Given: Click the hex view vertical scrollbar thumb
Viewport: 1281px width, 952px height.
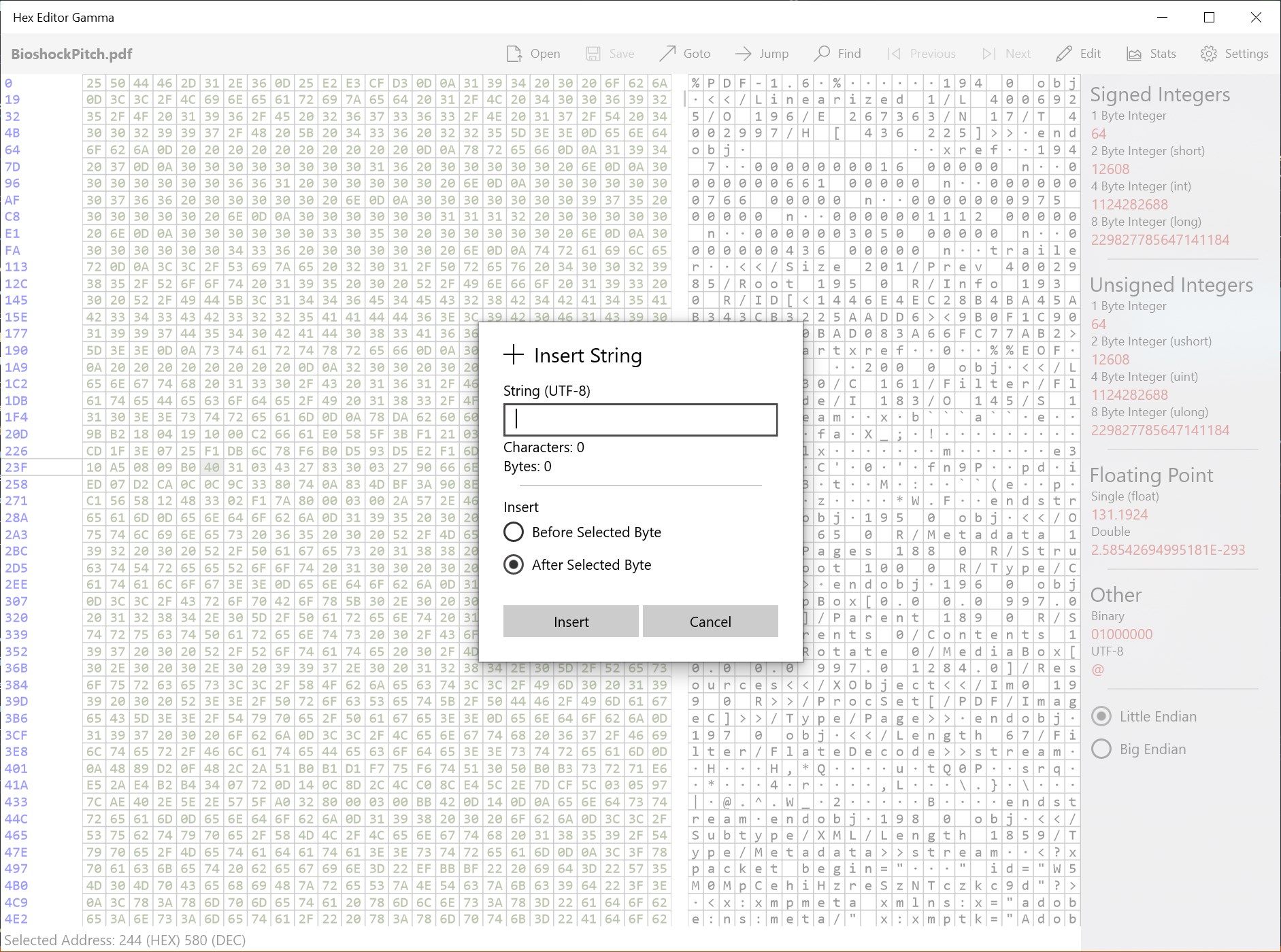Looking at the screenshot, I should [684, 99].
